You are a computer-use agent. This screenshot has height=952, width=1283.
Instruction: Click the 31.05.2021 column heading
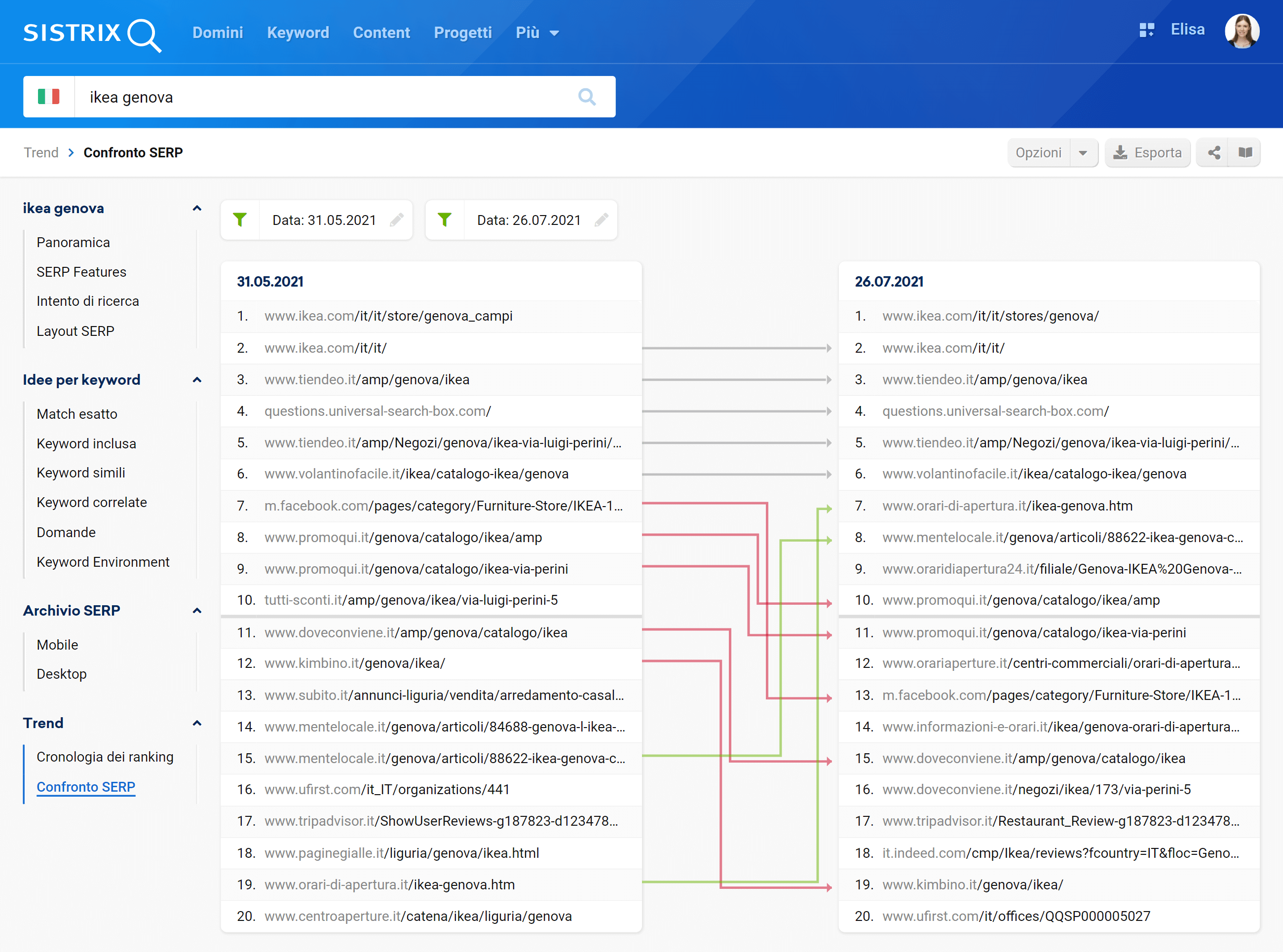270,282
